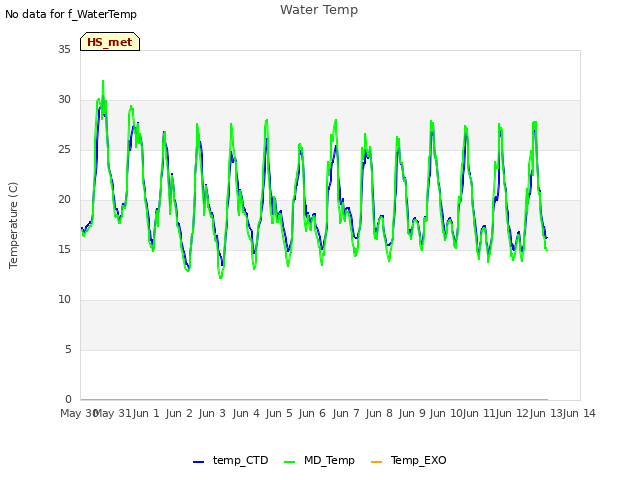Click the Jun 3 date tick label

212,413
